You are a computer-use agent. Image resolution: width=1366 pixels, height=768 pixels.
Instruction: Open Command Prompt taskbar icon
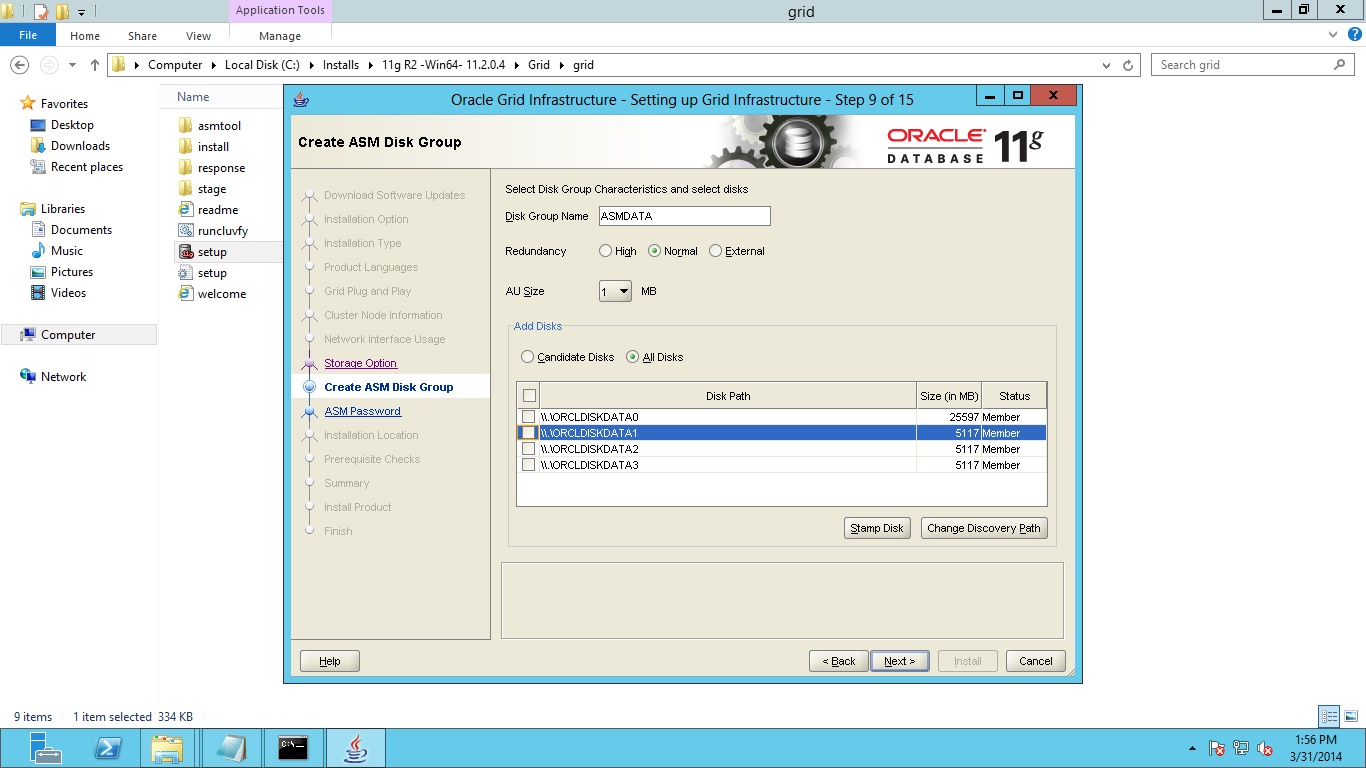pos(293,748)
